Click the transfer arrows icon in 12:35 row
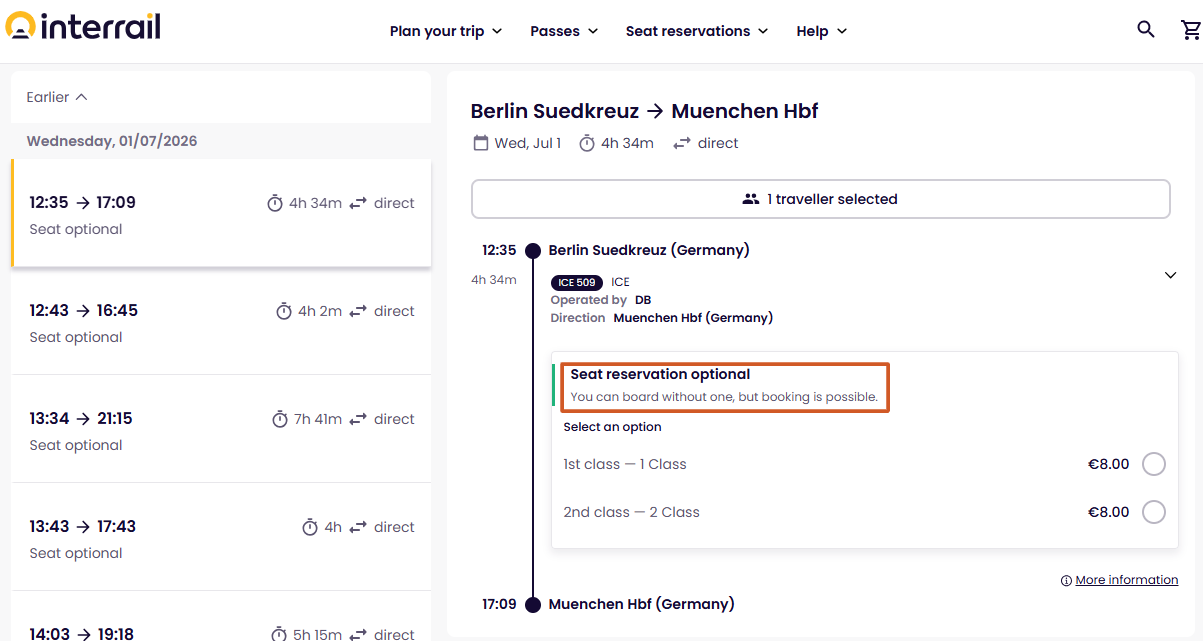 point(358,203)
